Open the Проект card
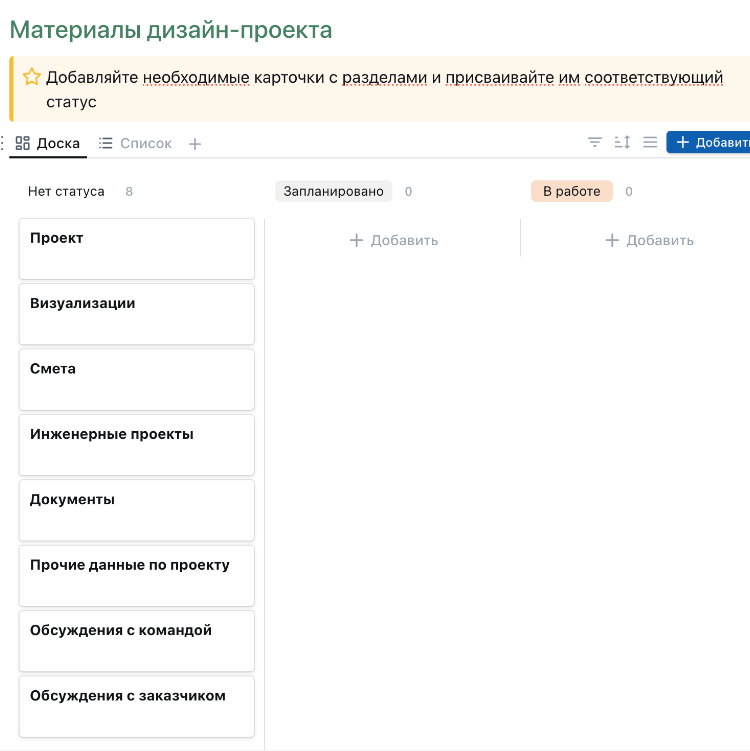The height and width of the screenshot is (751, 750). [136, 249]
